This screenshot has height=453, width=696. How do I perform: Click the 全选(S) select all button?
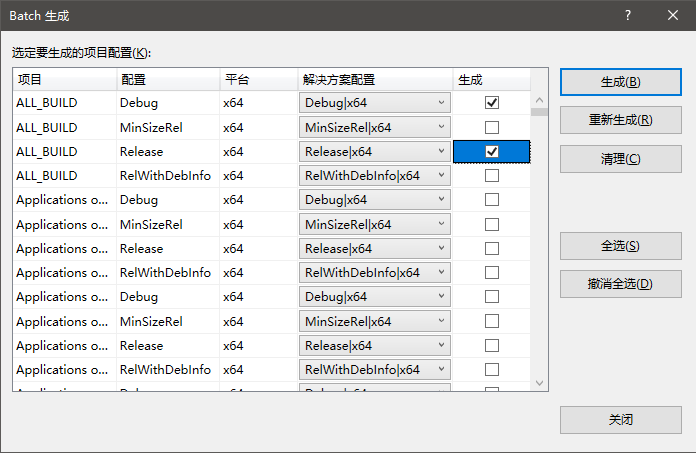tap(620, 246)
